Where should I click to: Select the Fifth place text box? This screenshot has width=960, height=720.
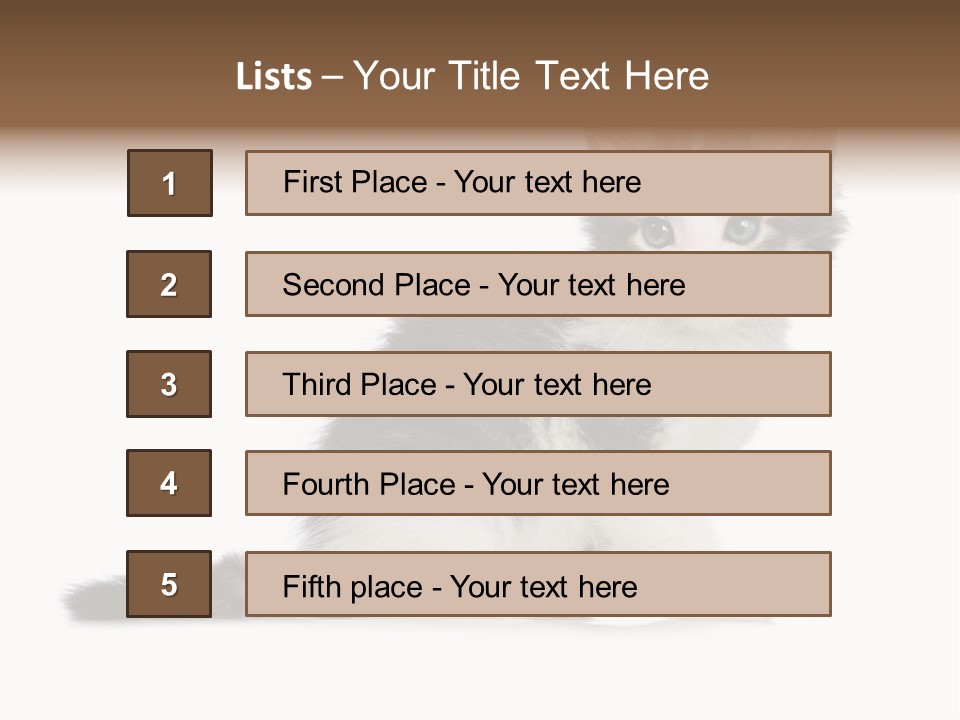pos(538,584)
